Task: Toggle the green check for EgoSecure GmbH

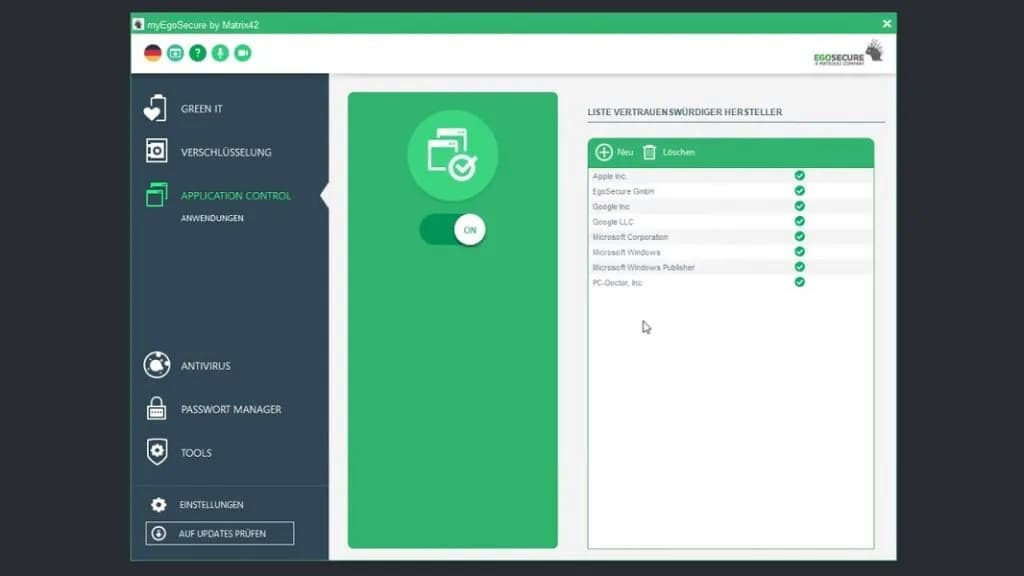Action: click(x=799, y=191)
